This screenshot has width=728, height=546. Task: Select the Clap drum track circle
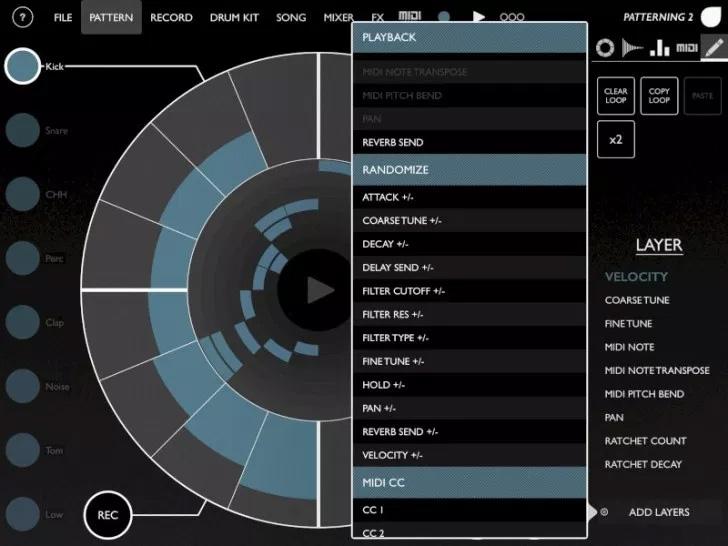[x=23, y=323]
